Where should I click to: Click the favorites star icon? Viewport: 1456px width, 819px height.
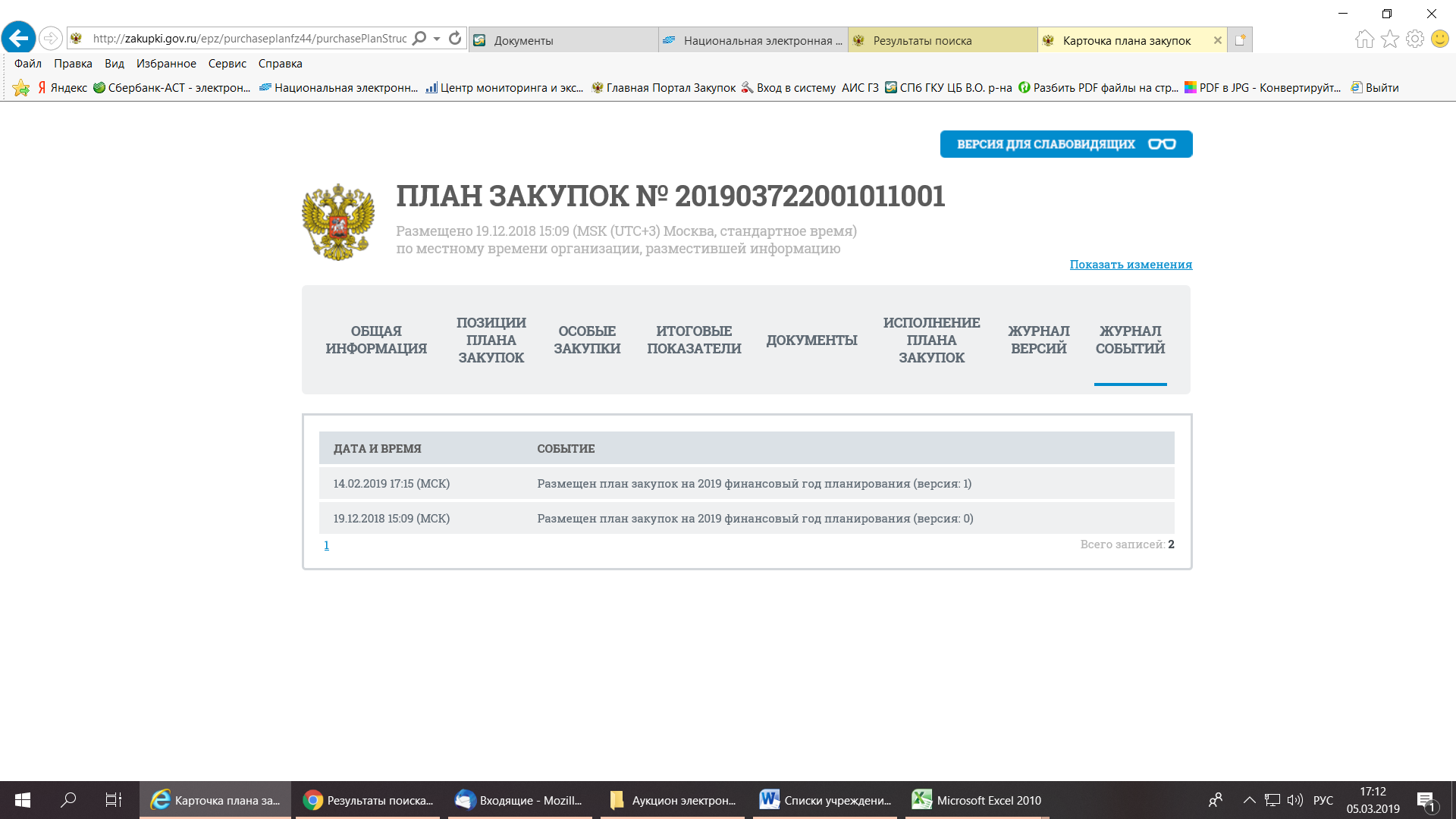tap(1389, 39)
